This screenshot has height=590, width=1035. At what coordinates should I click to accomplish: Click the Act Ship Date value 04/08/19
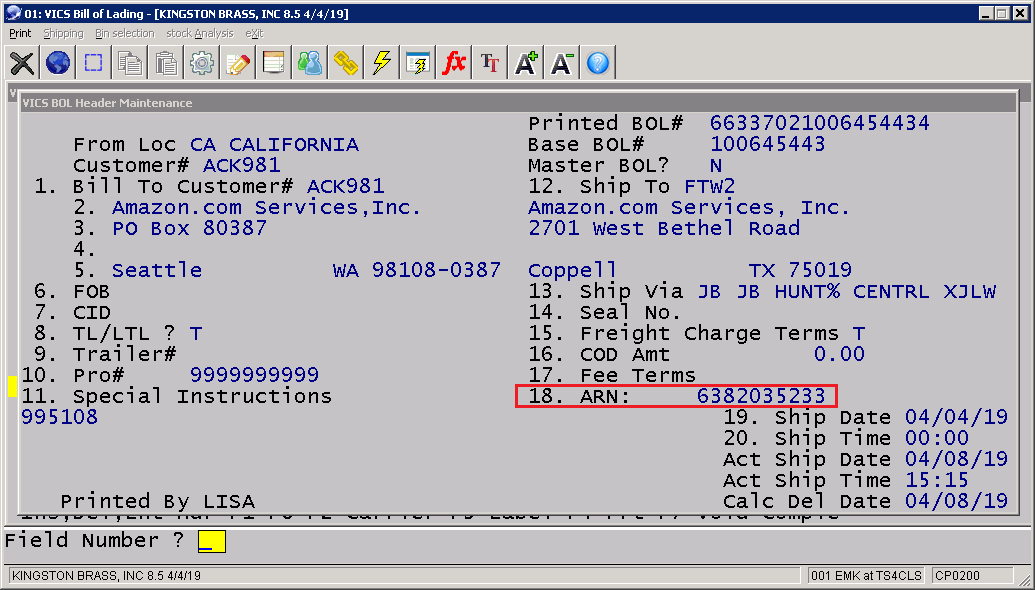(x=956, y=459)
